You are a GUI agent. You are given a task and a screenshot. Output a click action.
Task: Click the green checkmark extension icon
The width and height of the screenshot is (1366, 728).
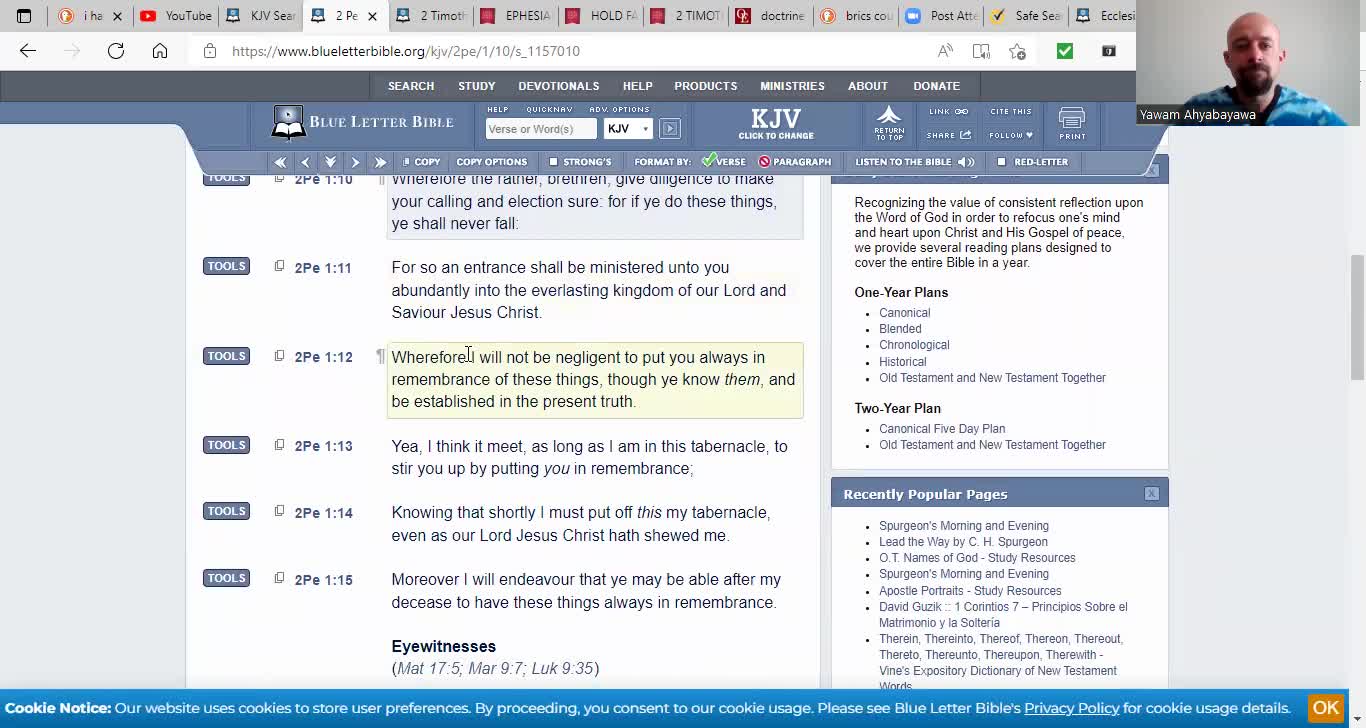pyautogui.click(x=1065, y=51)
